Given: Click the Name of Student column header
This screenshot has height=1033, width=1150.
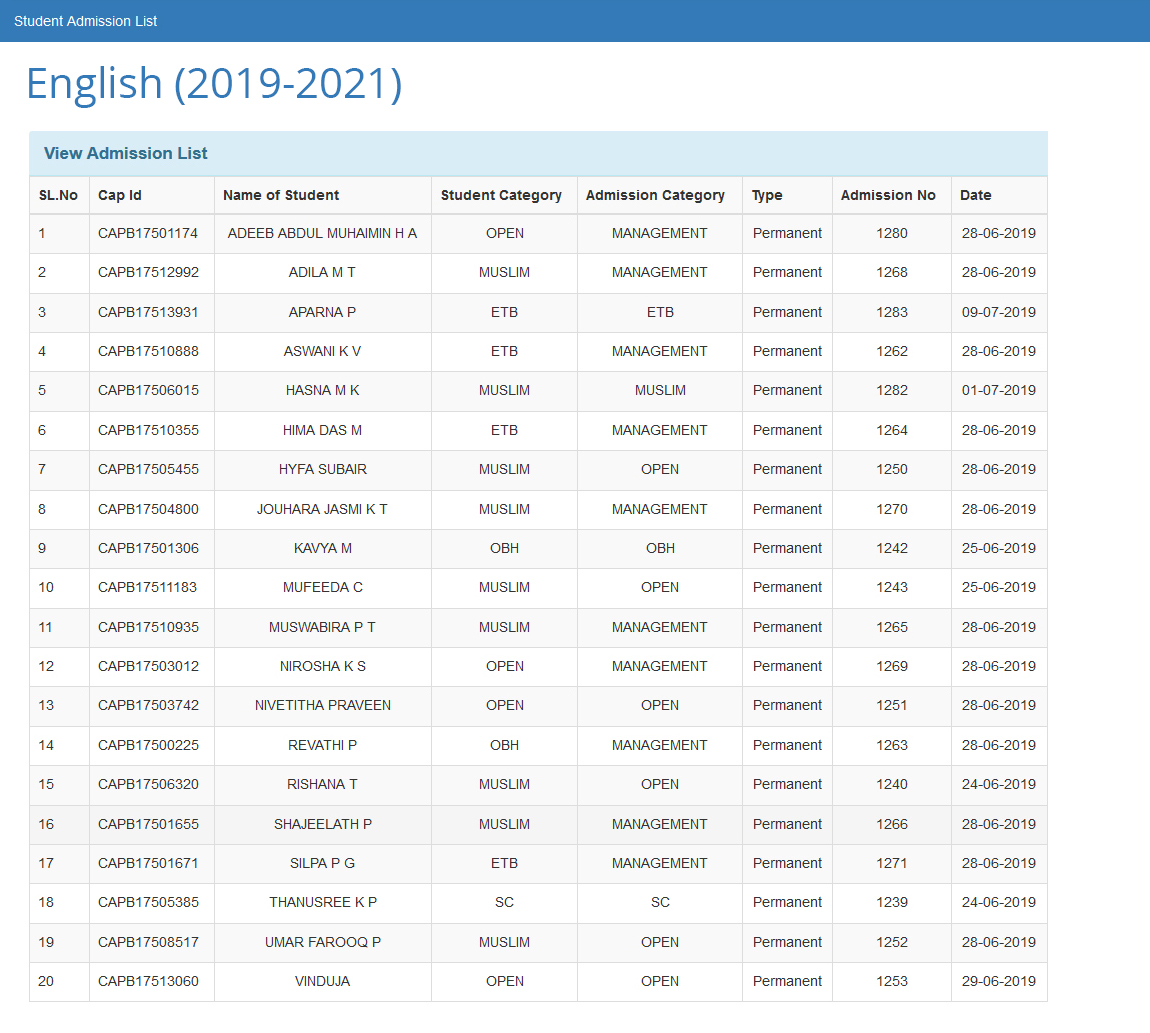Looking at the screenshot, I should [x=281, y=195].
